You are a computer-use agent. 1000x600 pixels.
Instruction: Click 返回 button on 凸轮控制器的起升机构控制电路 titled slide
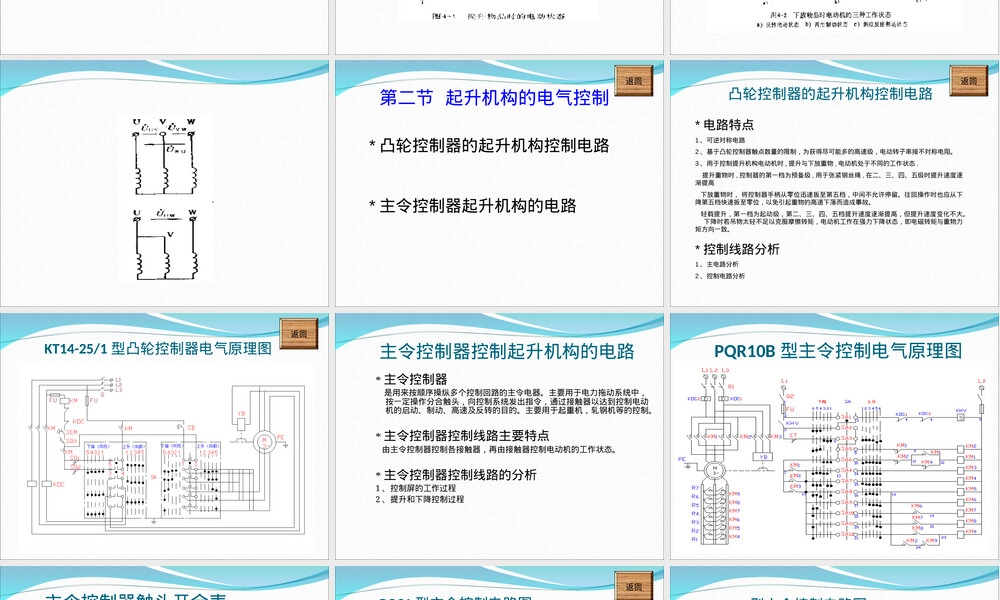(x=969, y=80)
